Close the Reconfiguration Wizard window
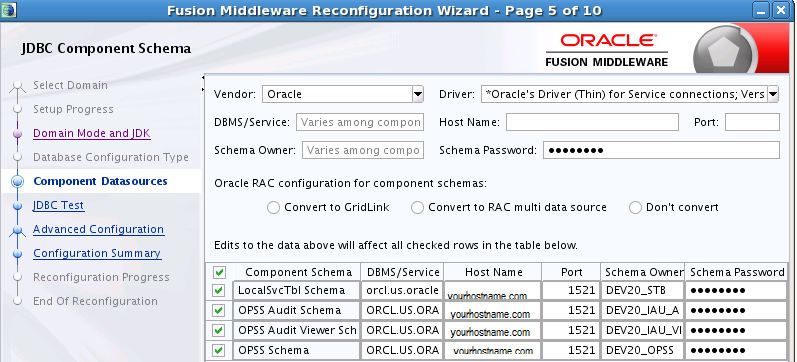The height and width of the screenshot is (362, 797). (x=781, y=10)
